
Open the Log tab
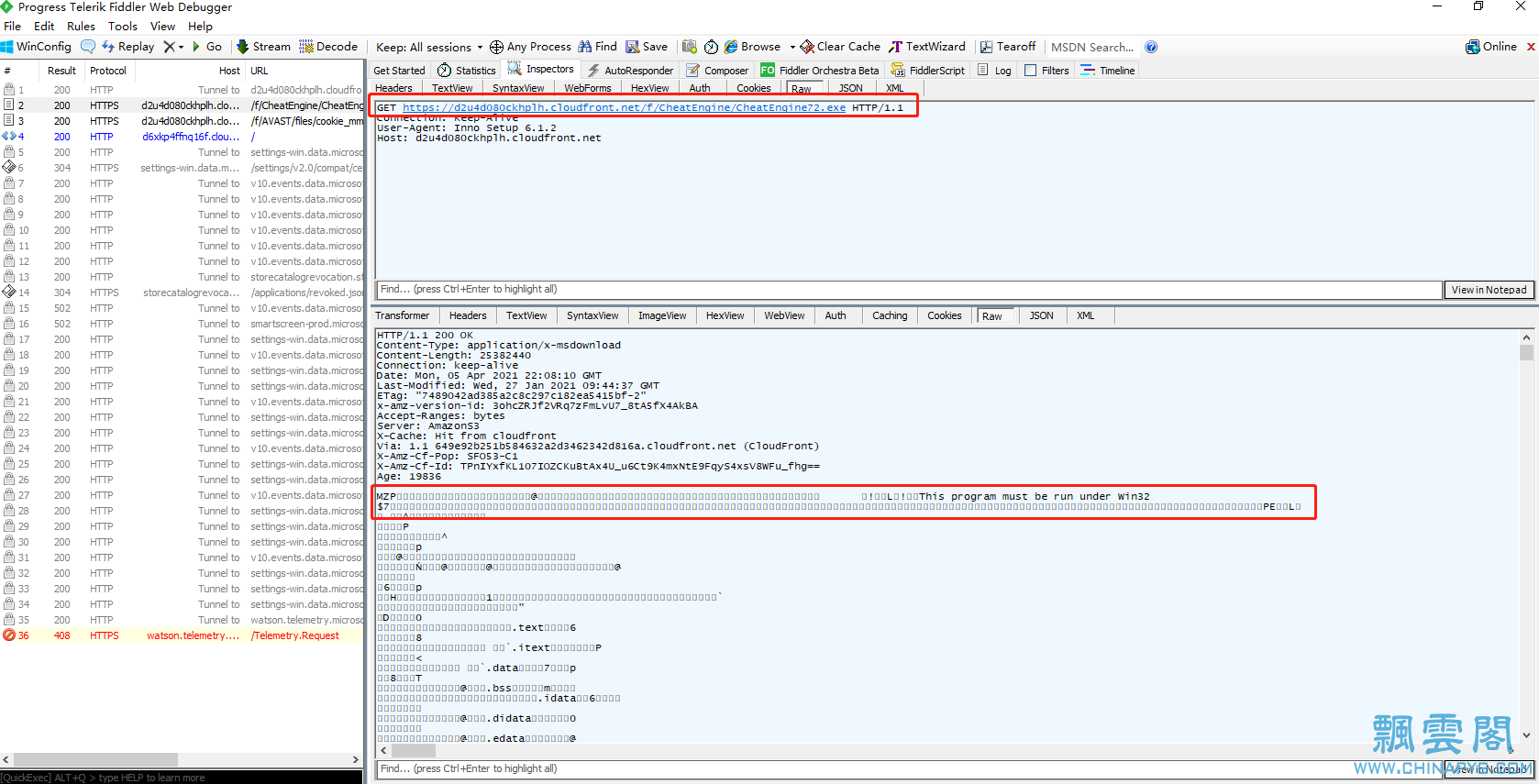995,71
